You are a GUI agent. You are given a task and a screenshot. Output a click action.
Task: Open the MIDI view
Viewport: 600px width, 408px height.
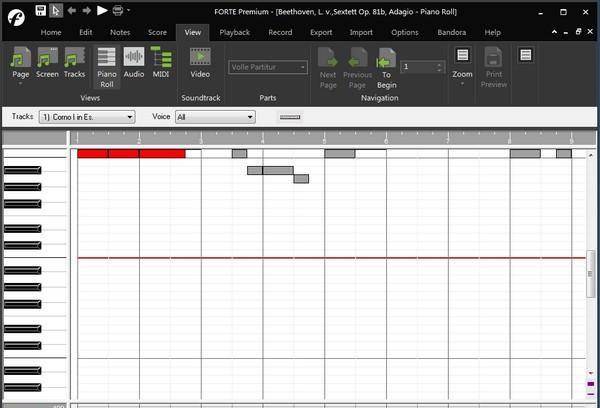pyautogui.click(x=161, y=63)
